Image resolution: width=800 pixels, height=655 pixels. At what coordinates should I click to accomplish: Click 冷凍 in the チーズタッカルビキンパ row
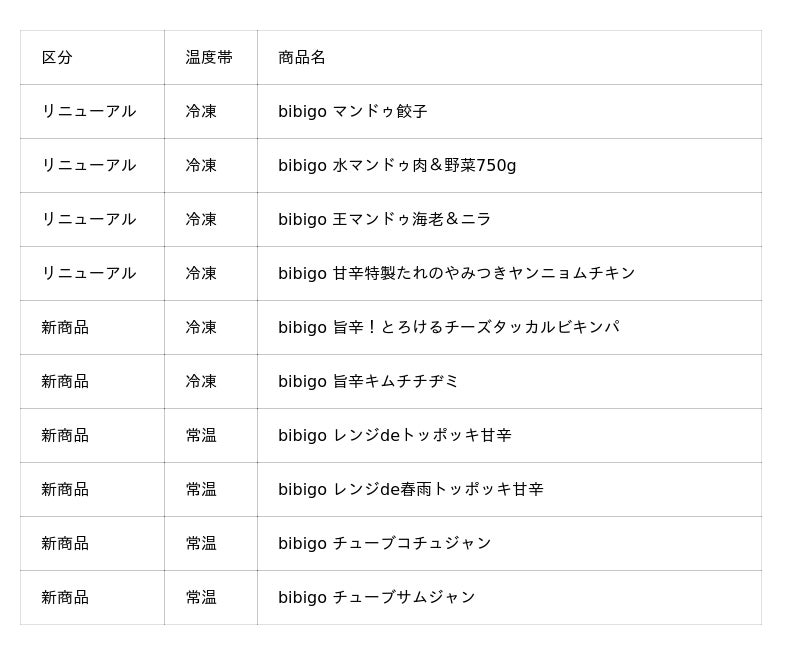(x=201, y=328)
